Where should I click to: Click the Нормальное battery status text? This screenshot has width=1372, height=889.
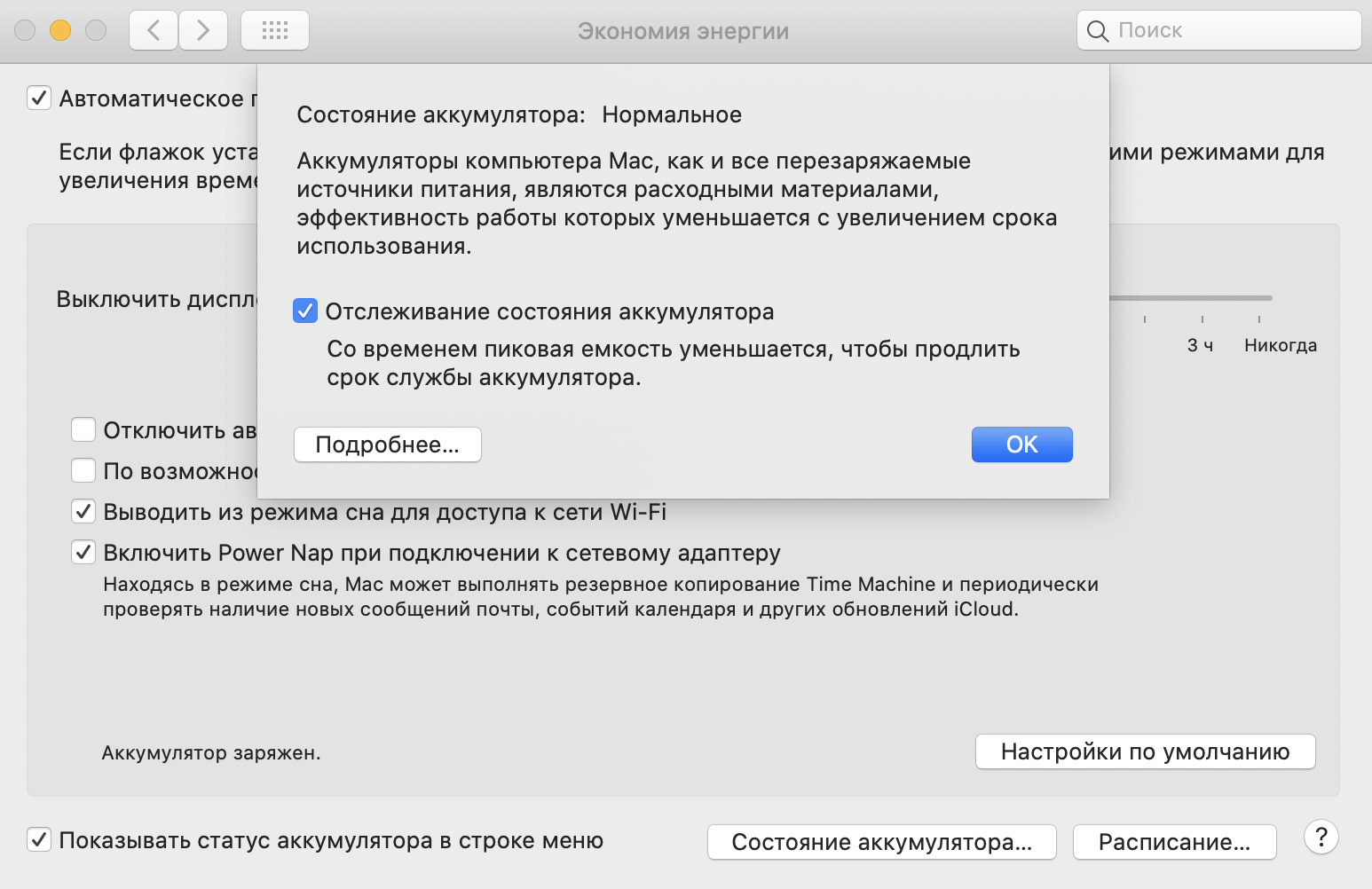672,114
